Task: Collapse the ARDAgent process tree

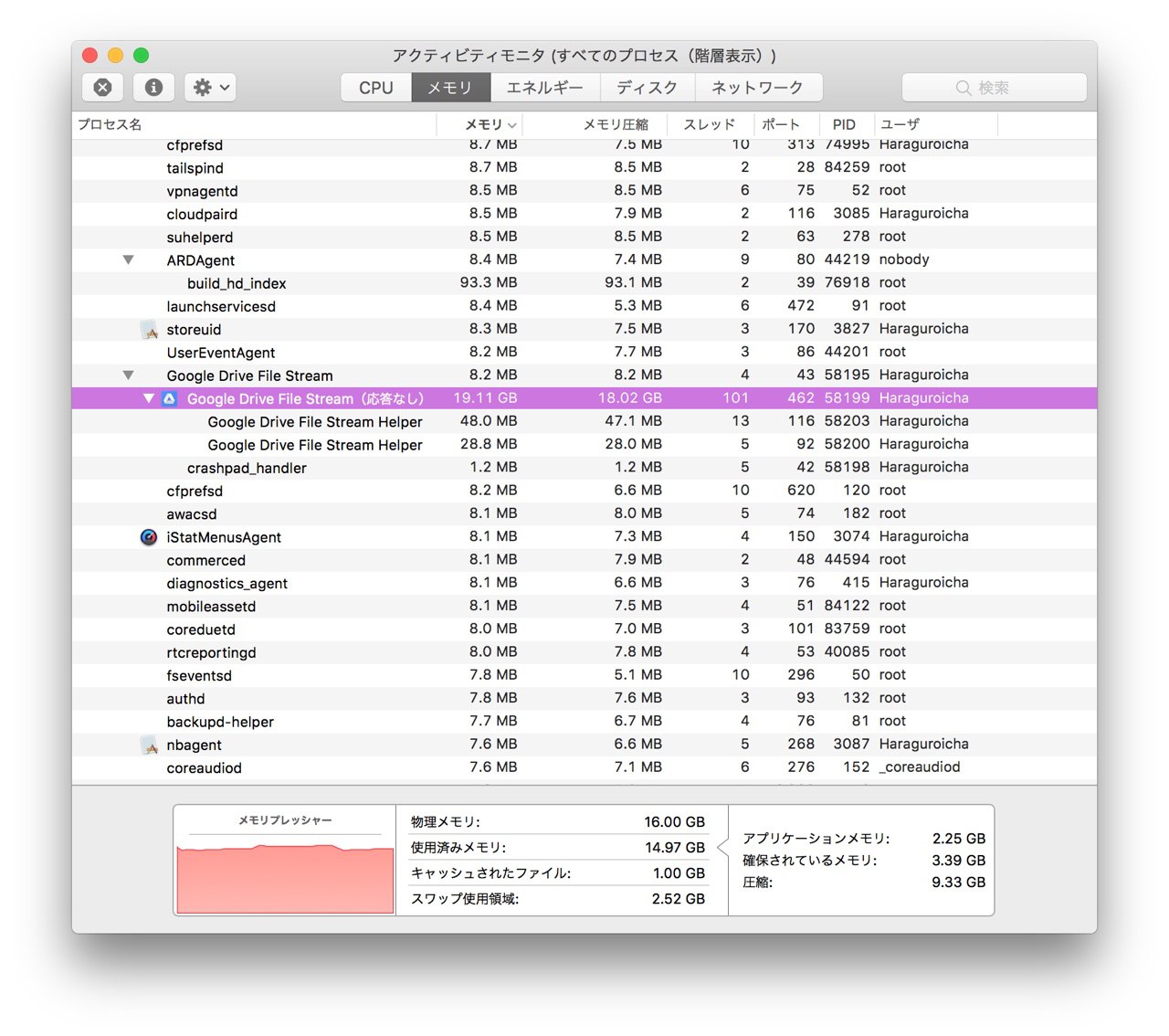Action: 129,260
